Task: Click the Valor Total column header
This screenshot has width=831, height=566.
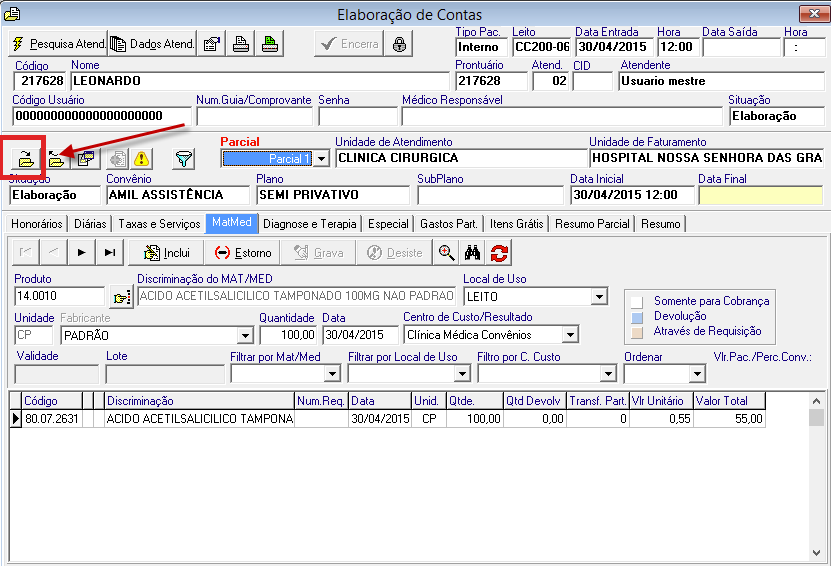Action: [729, 401]
